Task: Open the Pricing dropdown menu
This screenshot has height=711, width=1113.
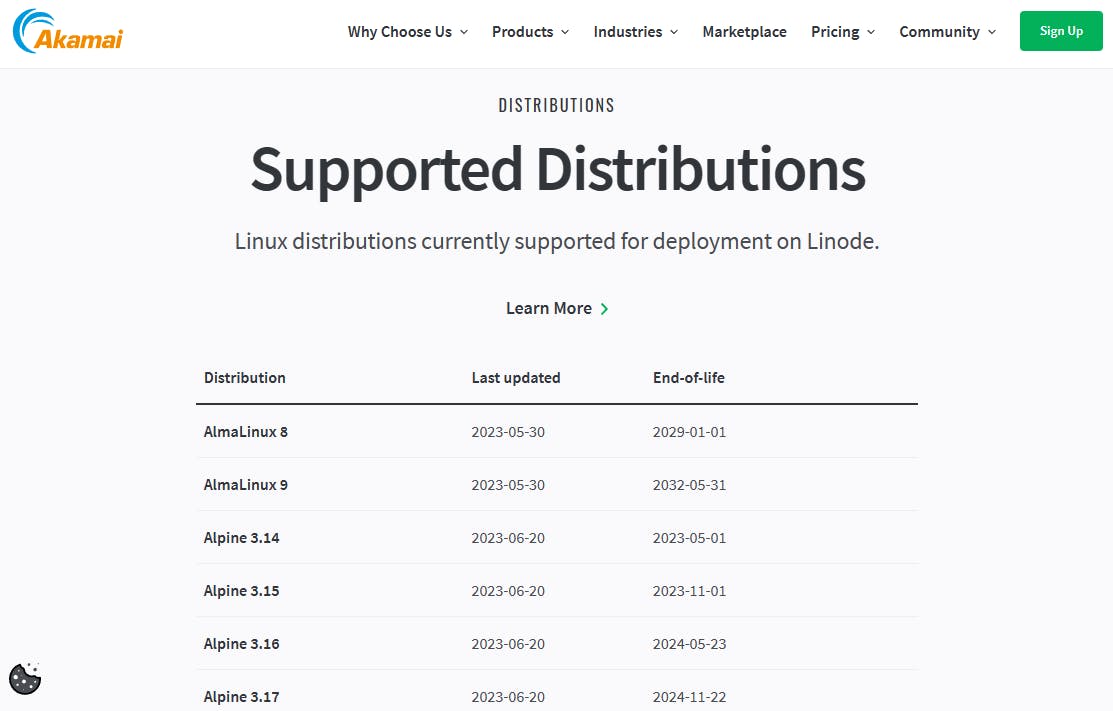Action: (842, 32)
